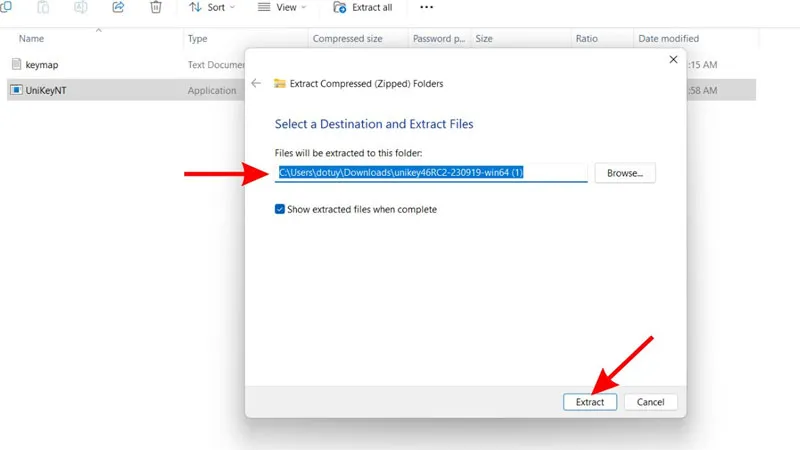Viewport: 800px width, 450px height.
Task: Select the UniKeyNT file name
Action: [46, 90]
